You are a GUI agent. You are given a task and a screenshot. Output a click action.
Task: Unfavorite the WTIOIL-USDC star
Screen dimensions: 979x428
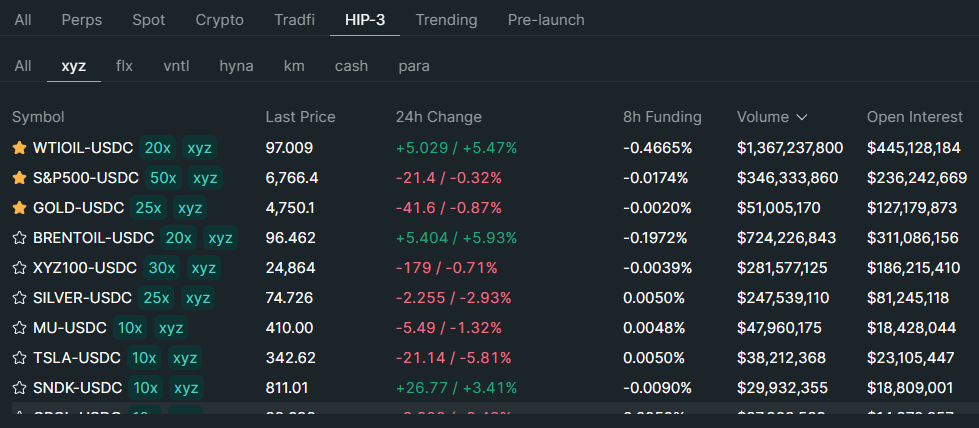click(19, 148)
